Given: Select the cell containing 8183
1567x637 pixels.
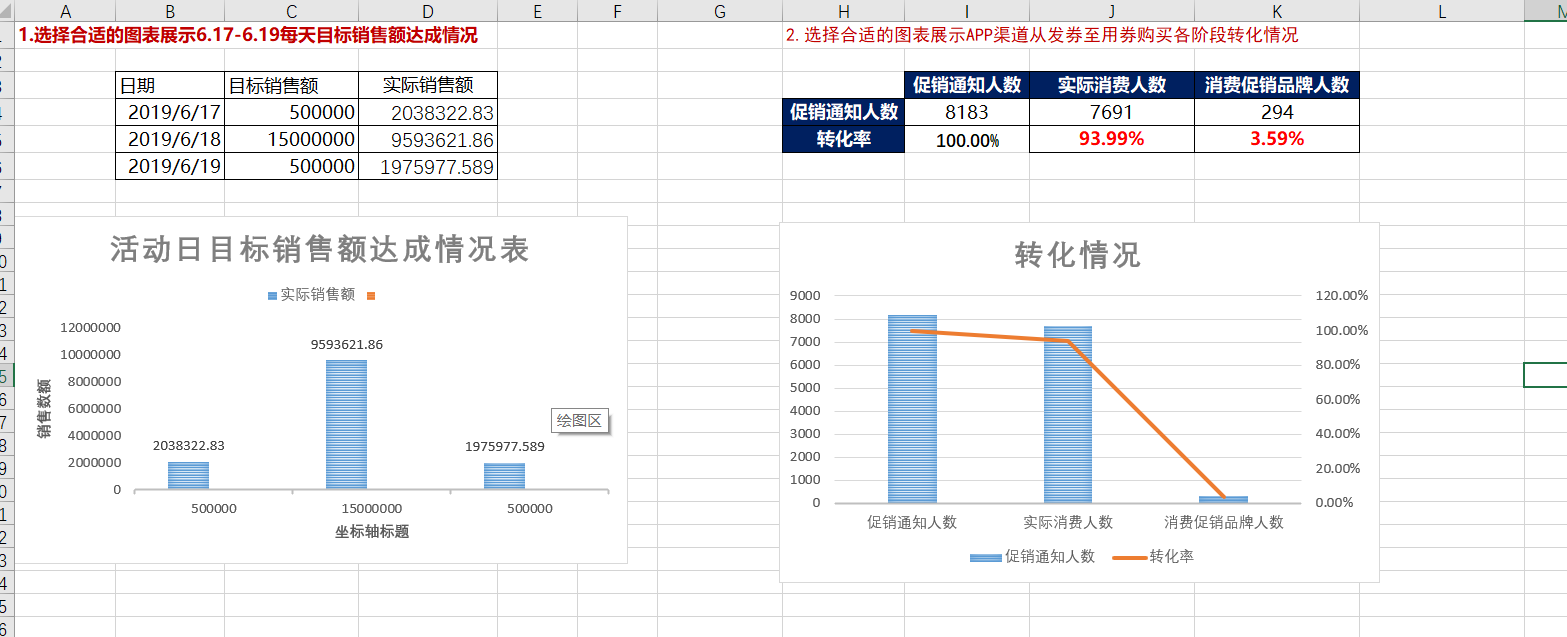Looking at the screenshot, I should (x=967, y=112).
